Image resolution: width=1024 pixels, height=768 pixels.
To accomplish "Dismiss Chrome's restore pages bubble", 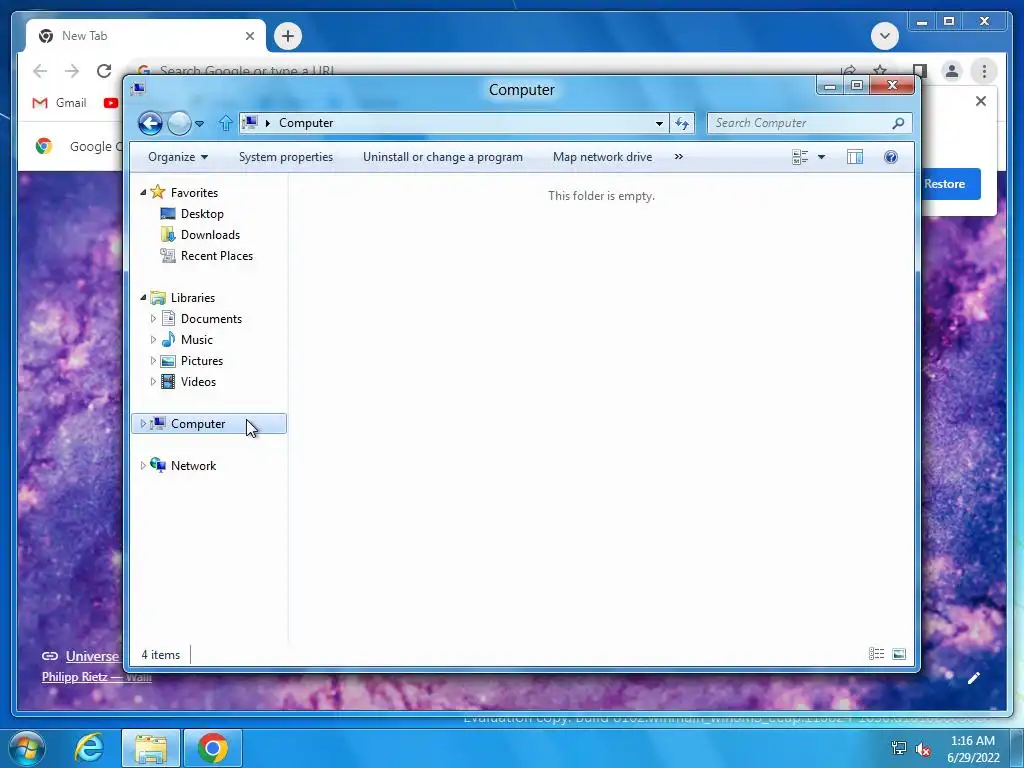I will (980, 101).
